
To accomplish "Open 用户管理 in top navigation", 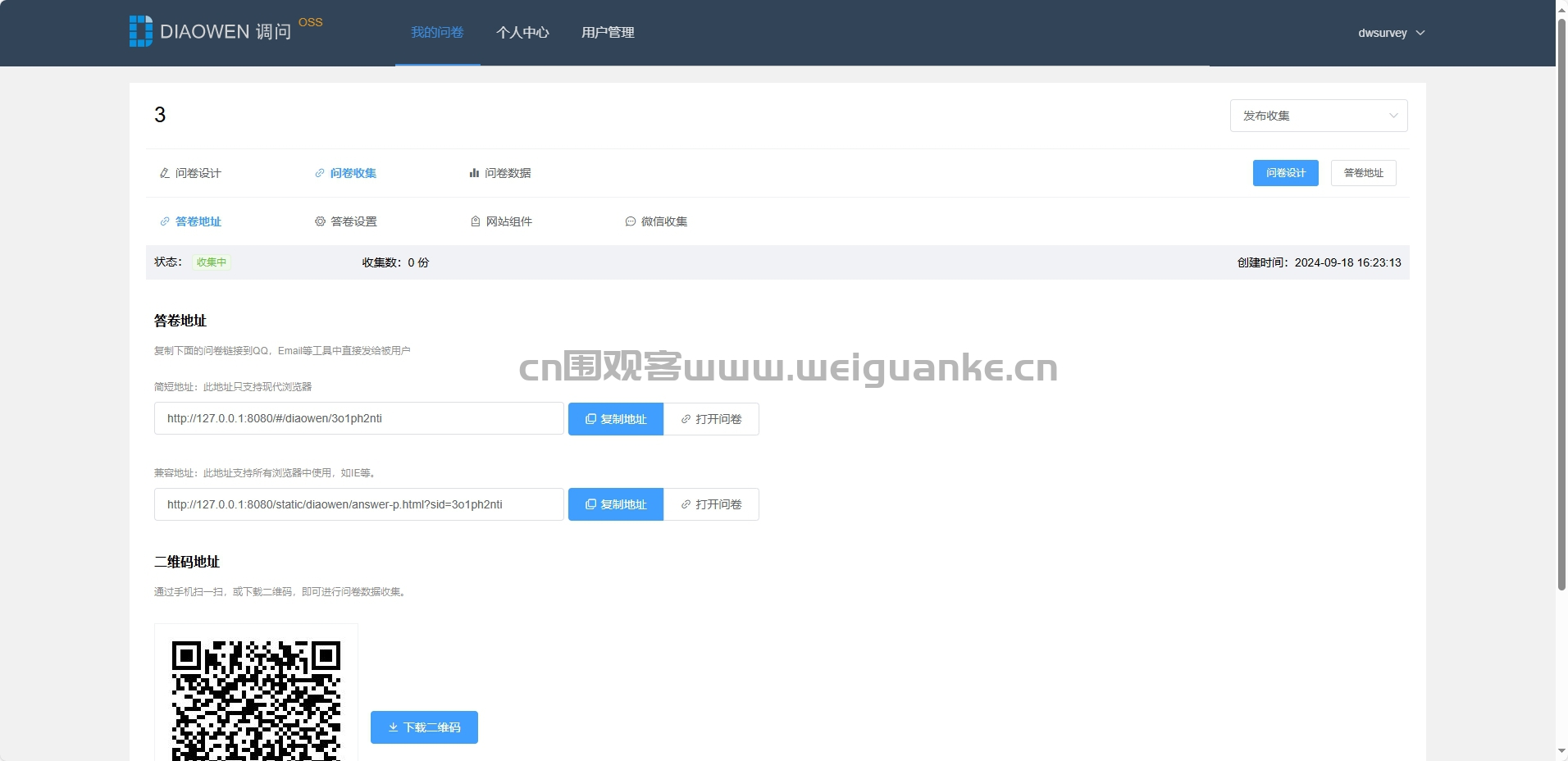I will click(608, 33).
